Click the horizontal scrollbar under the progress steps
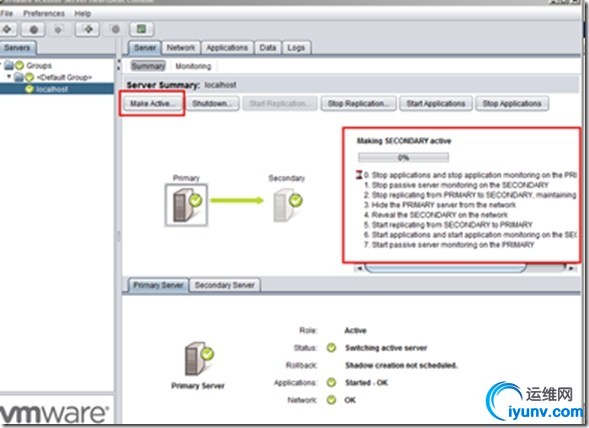The image size is (589, 428). point(446,268)
